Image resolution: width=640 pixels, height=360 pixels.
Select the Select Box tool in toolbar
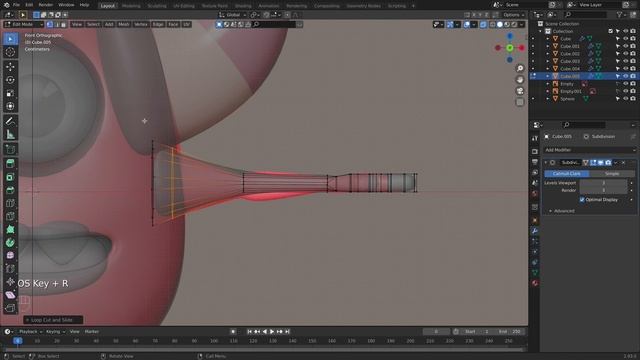10,39
